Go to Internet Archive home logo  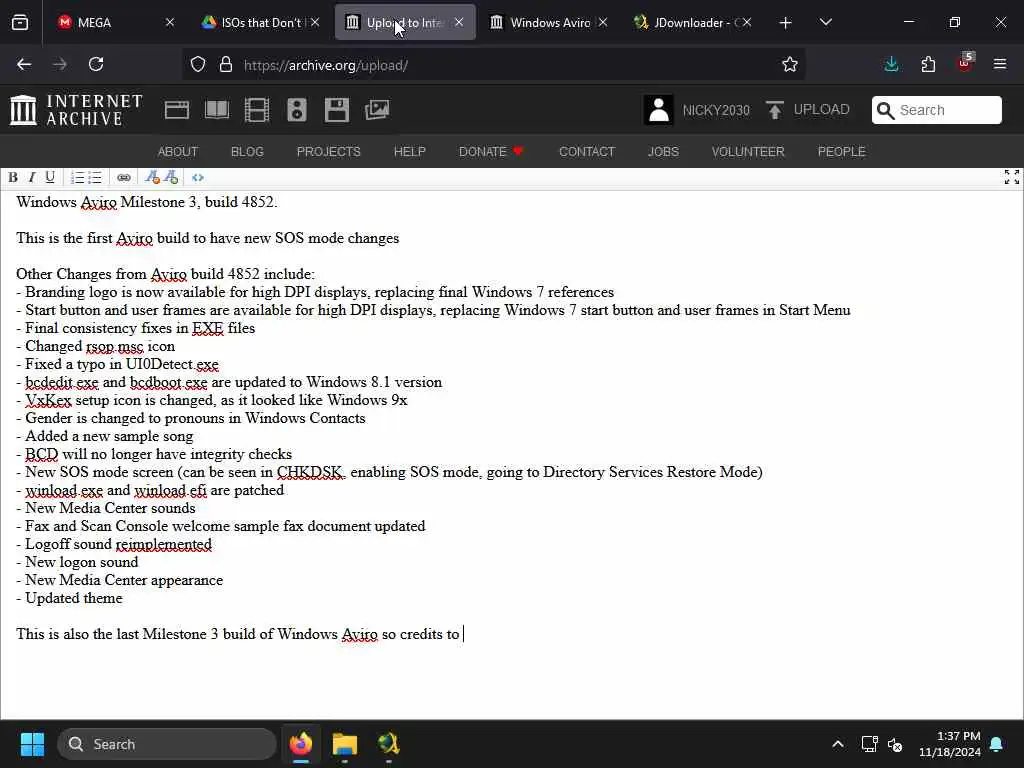click(x=76, y=110)
